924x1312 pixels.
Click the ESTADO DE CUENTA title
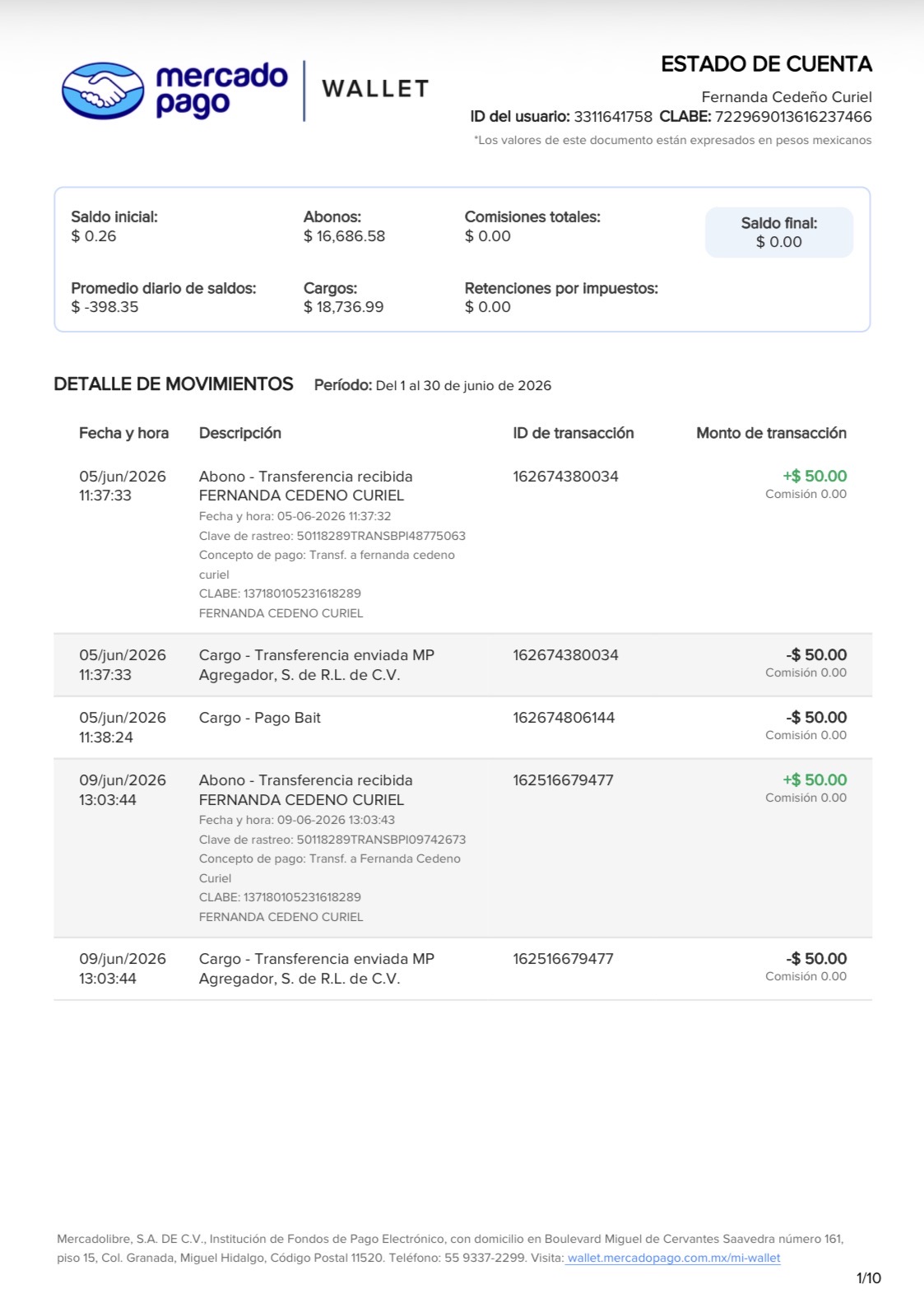766,64
